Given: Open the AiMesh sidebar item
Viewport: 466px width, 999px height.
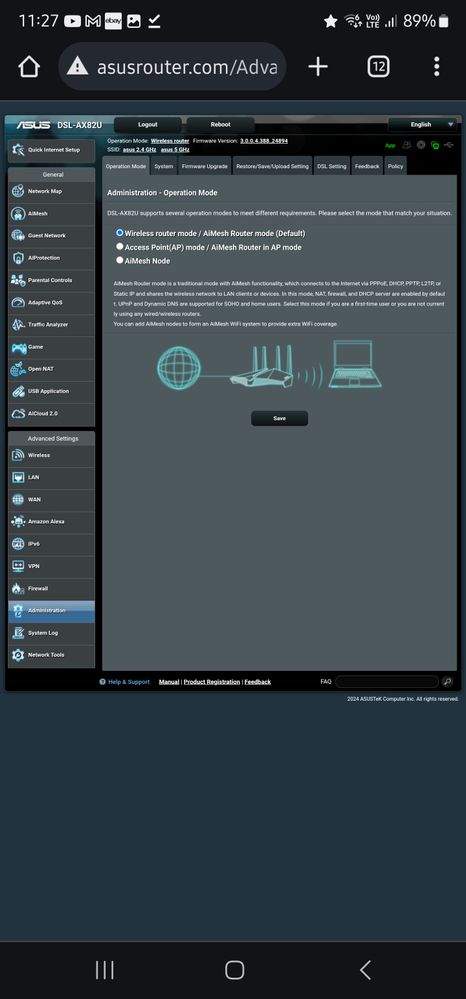Looking at the screenshot, I should pos(52,214).
